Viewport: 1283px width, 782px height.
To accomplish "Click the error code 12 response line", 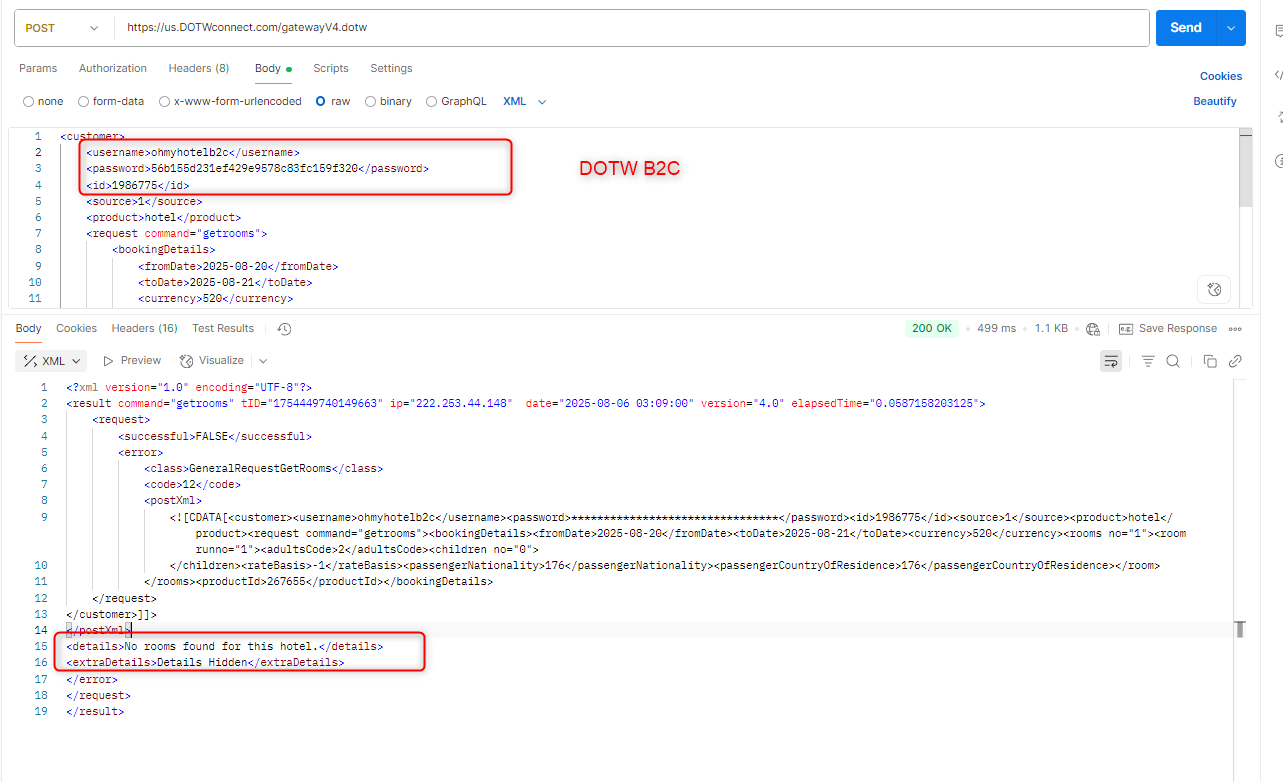I will 192,484.
